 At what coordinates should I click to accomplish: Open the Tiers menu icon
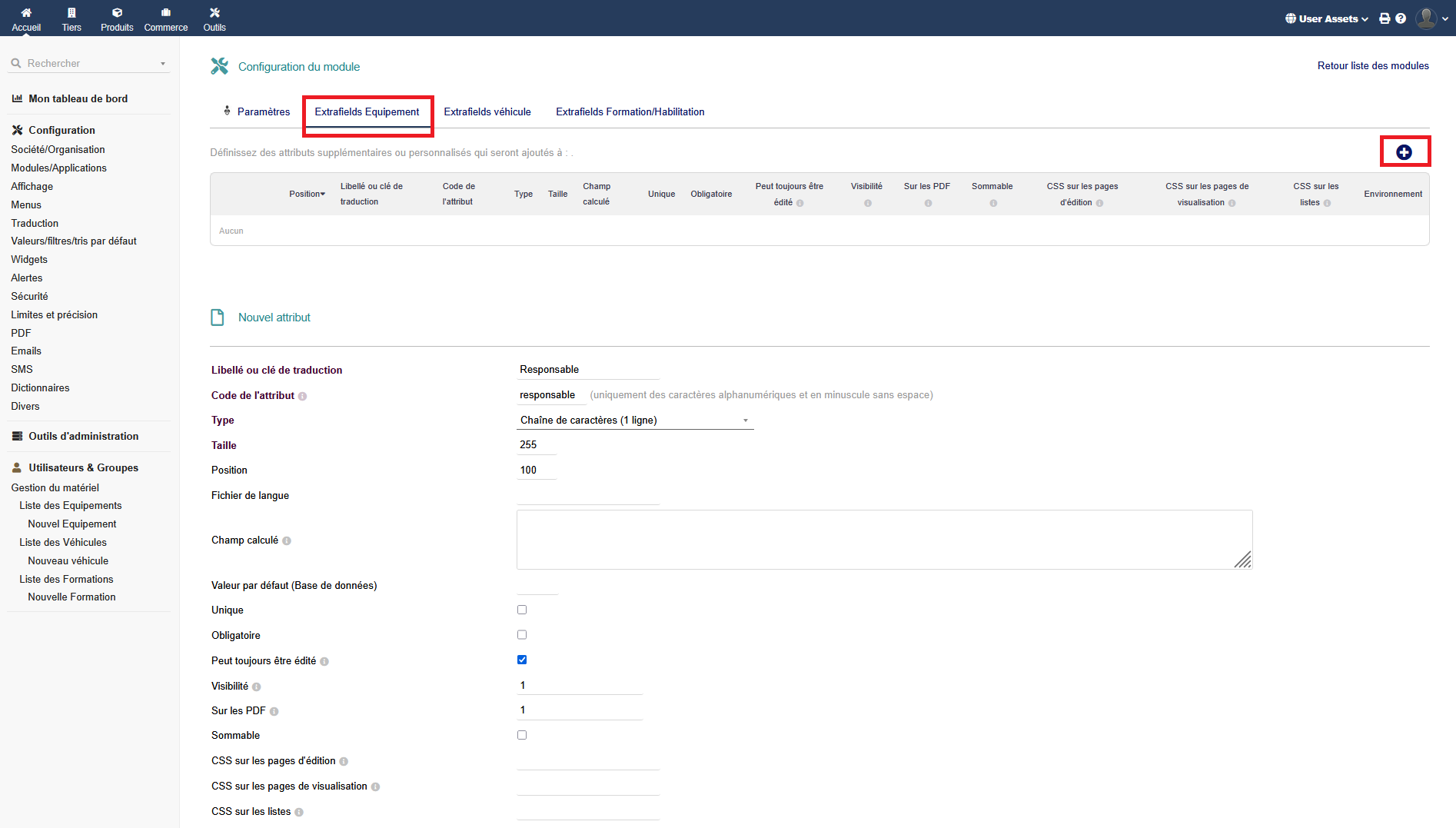(71, 13)
